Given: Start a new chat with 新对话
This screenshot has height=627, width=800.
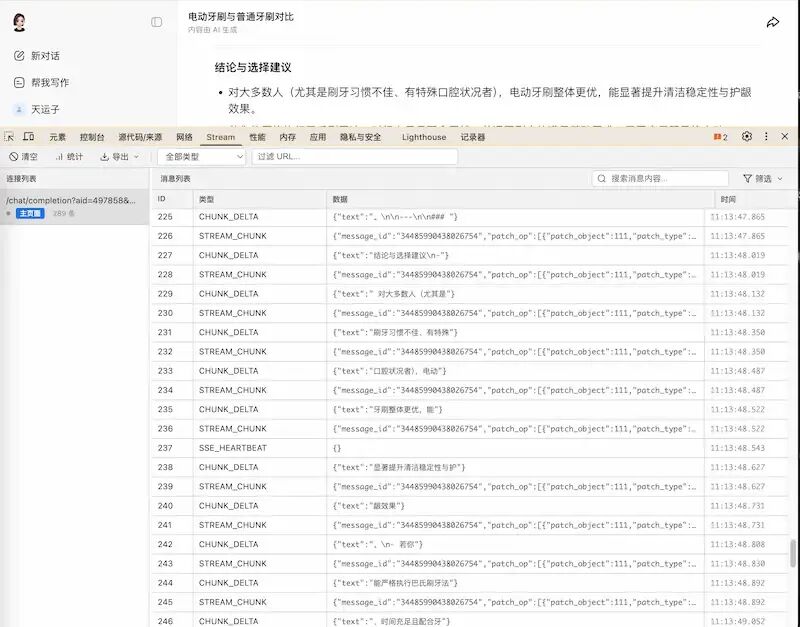Looking at the screenshot, I should (37, 56).
